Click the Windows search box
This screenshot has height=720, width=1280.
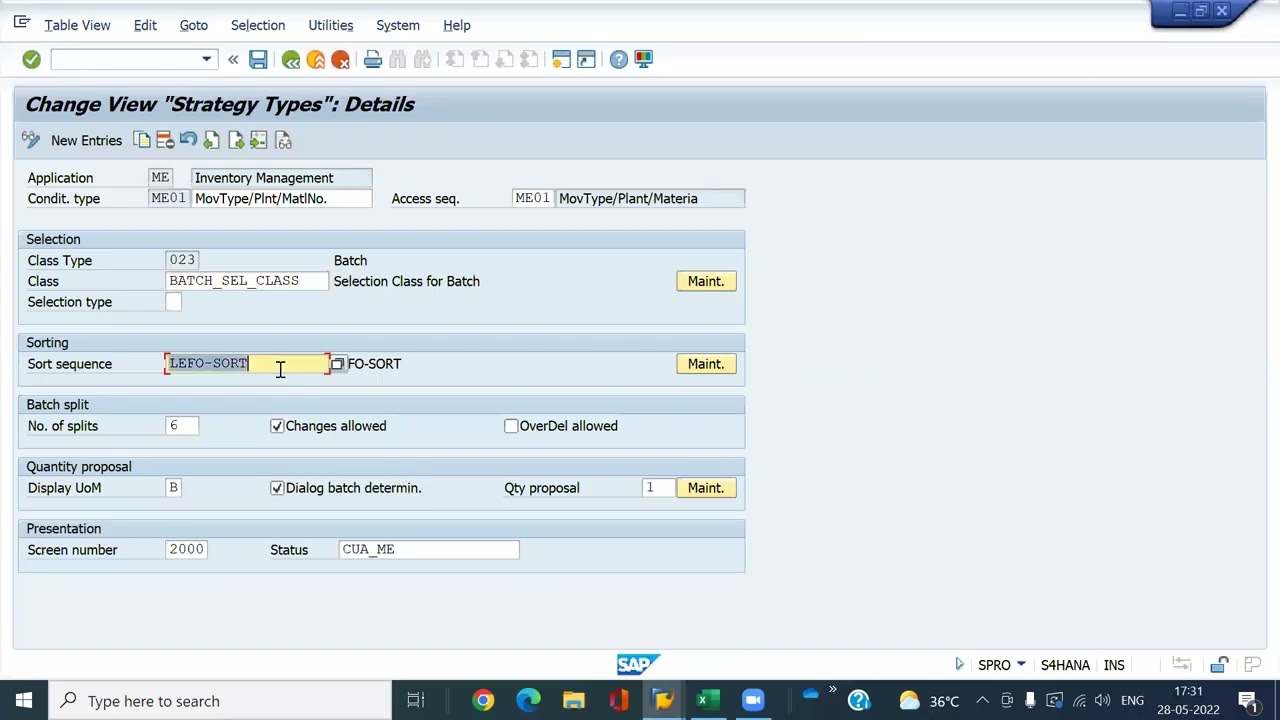coord(219,701)
